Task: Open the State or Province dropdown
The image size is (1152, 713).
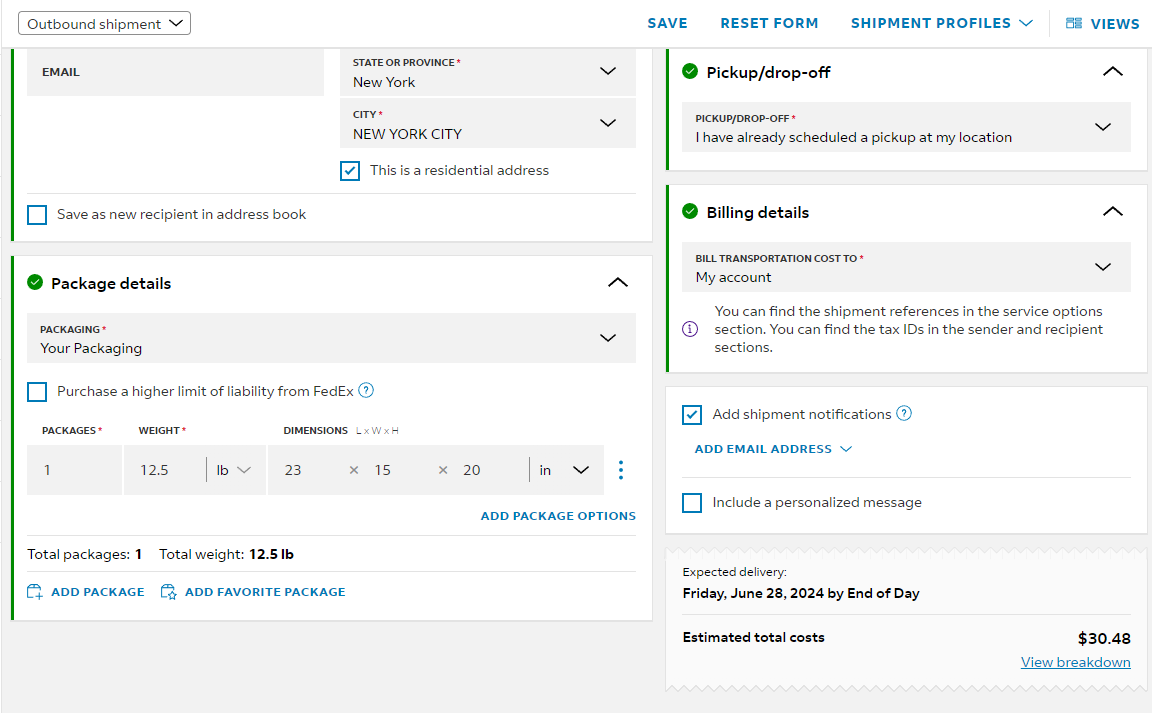Action: click(x=488, y=72)
